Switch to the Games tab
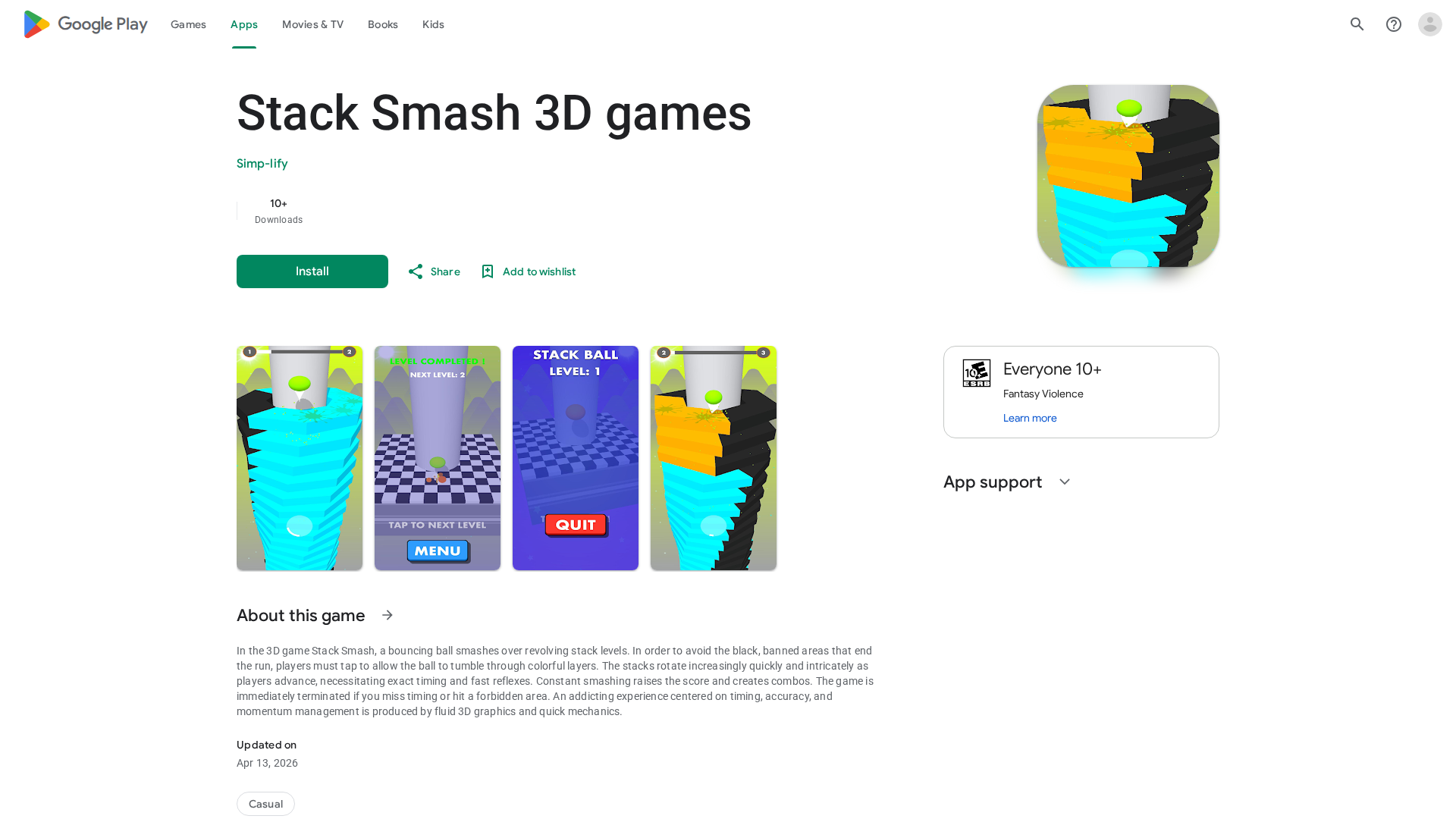The height and width of the screenshot is (819, 1456). pos(188,24)
